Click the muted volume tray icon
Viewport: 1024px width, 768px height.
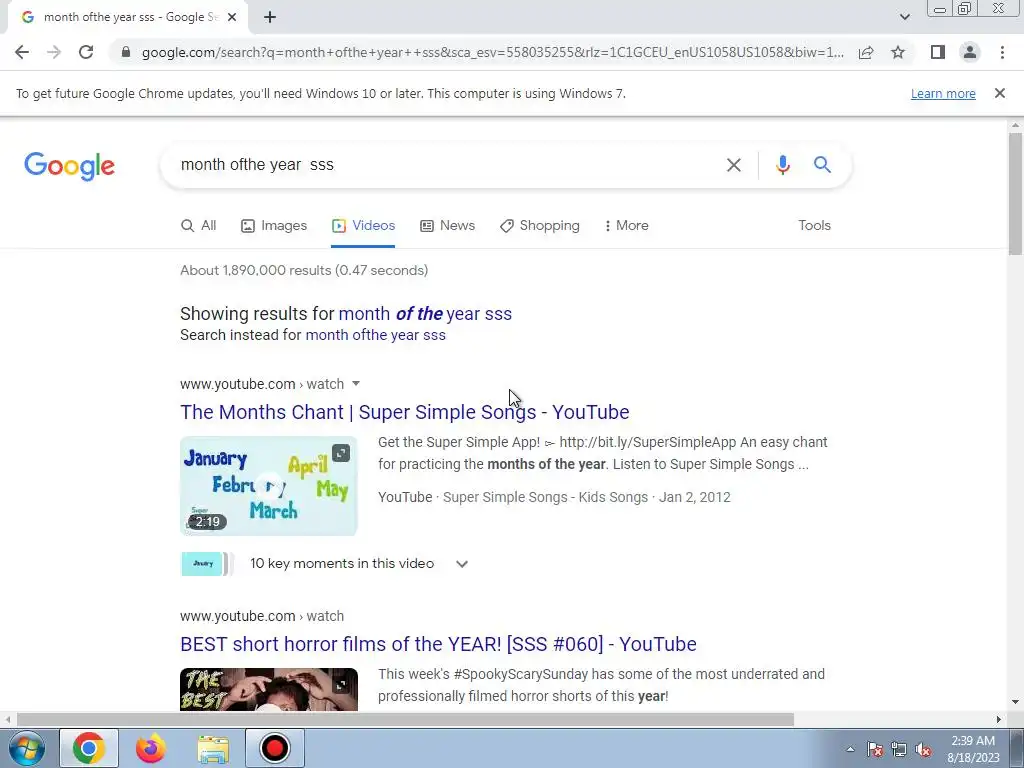pyautogui.click(x=923, y=749)
